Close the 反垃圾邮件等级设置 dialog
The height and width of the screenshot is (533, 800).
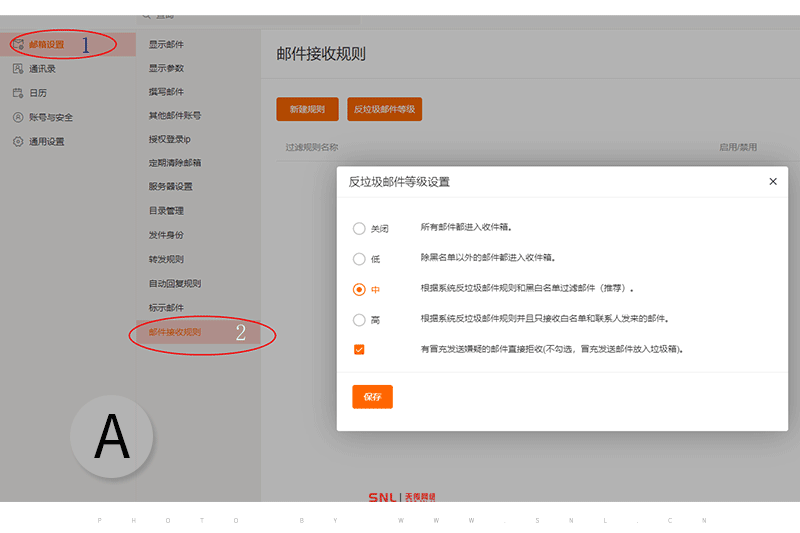pos(772,182)
